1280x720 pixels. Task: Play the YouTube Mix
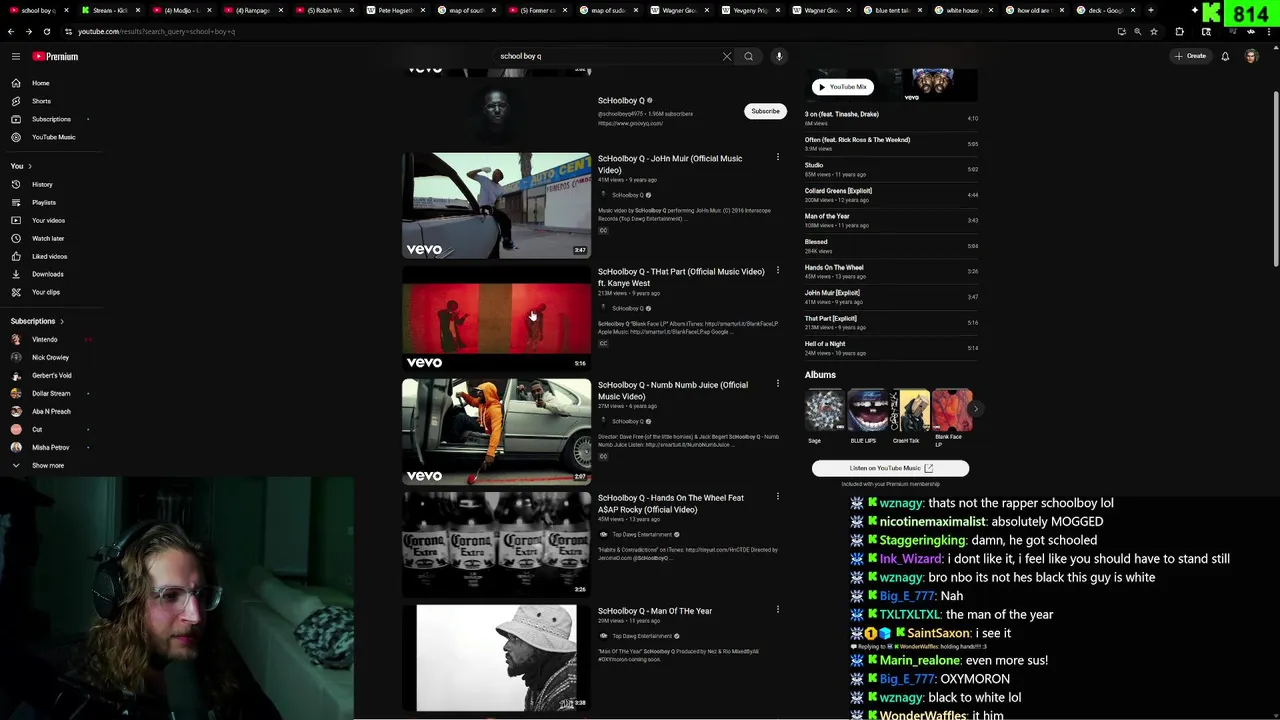tap(843, 87)
